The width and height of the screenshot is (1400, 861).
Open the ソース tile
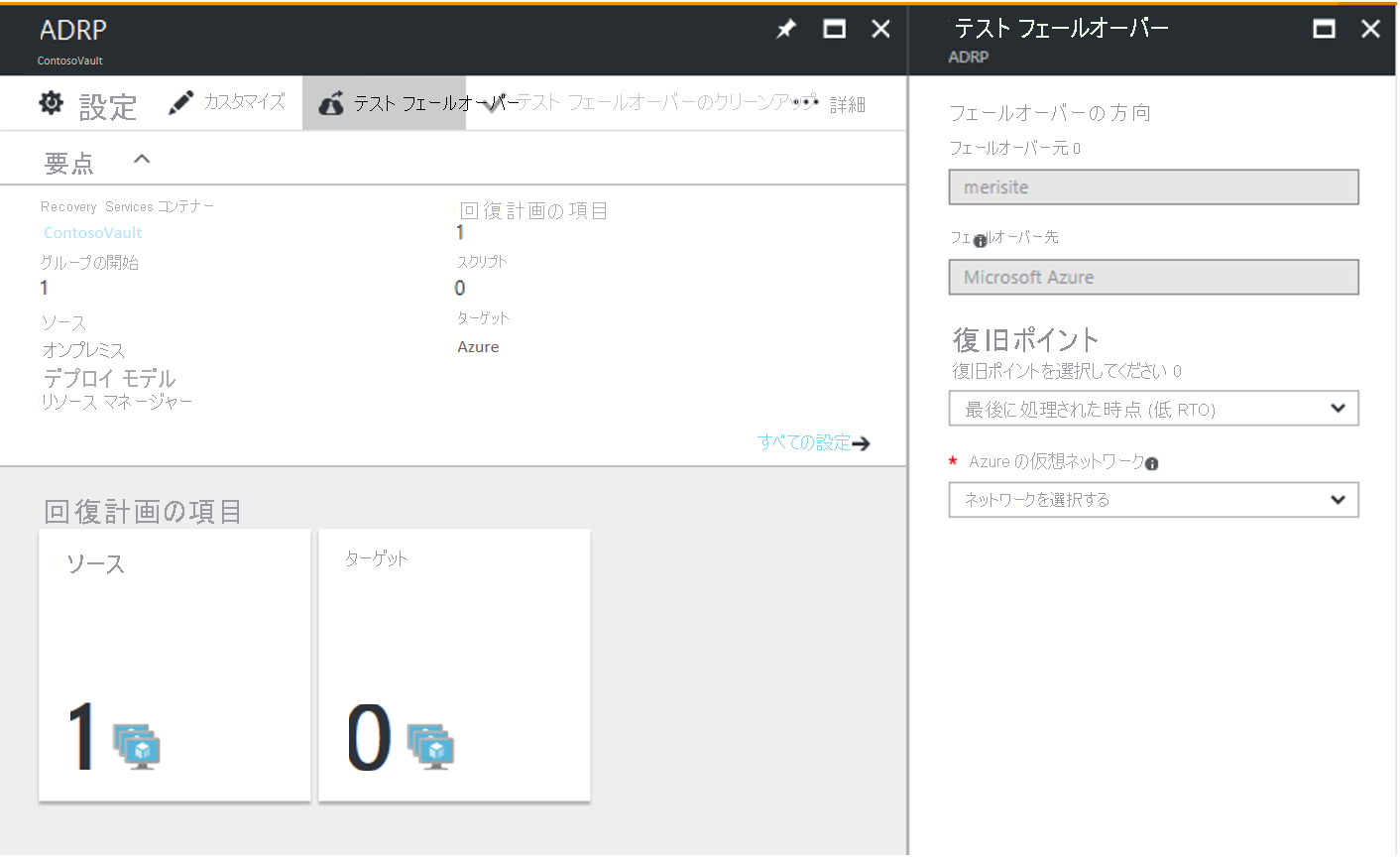pos(175,665)
